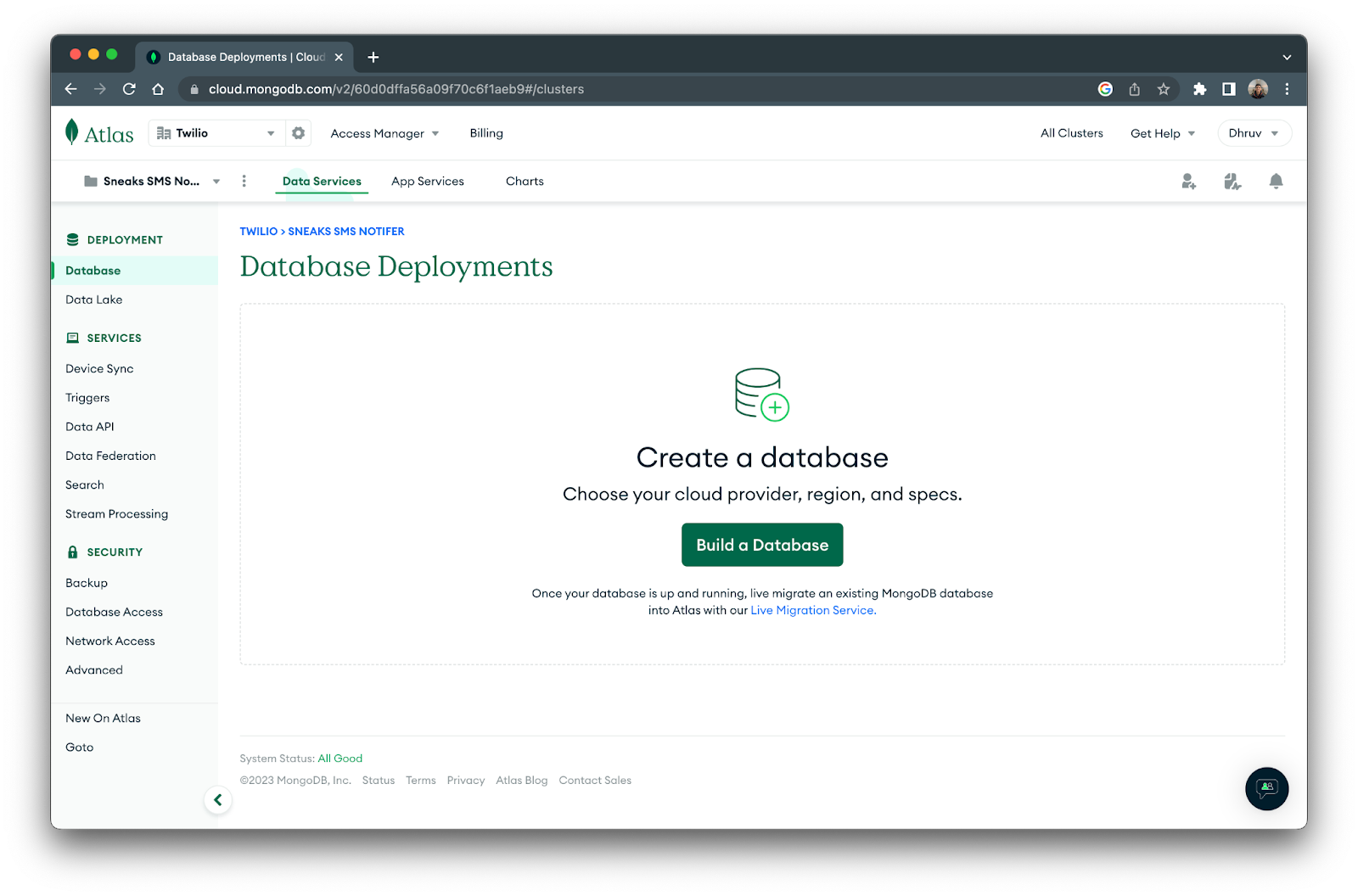The height and width of the screenshot is (896, 1358).
Task: Collapse the sidebar with chevron button
Action: (218, 799)
